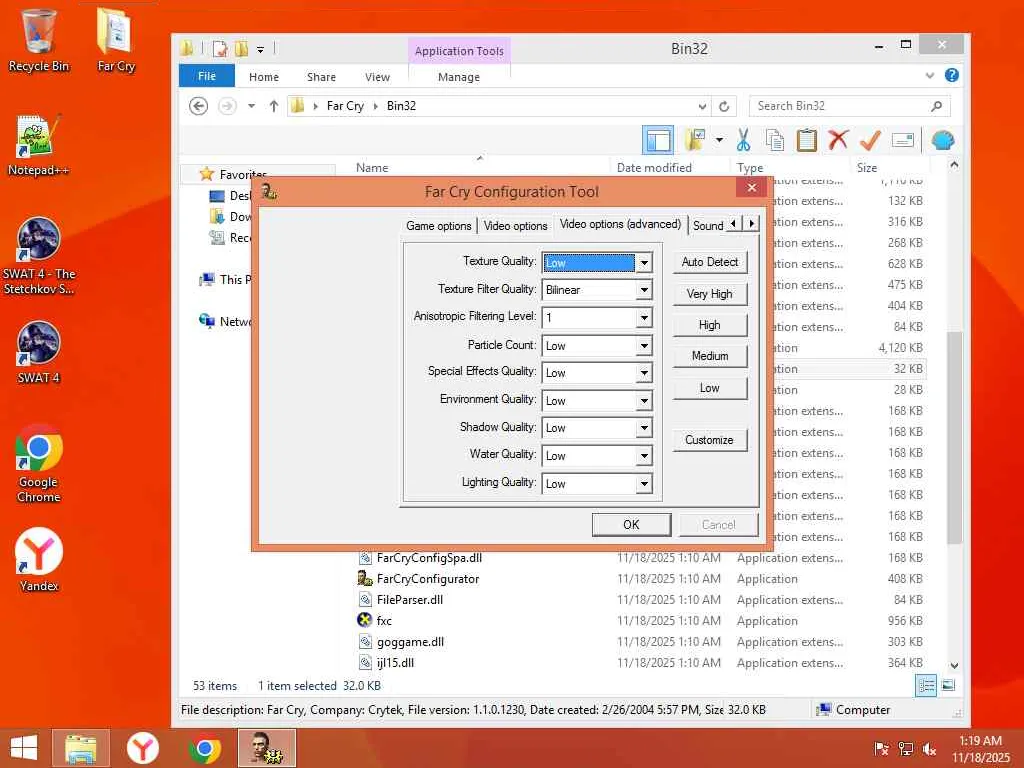Click New folder icon in quick access toolbar
The image size is (1024, 768).
241,48
